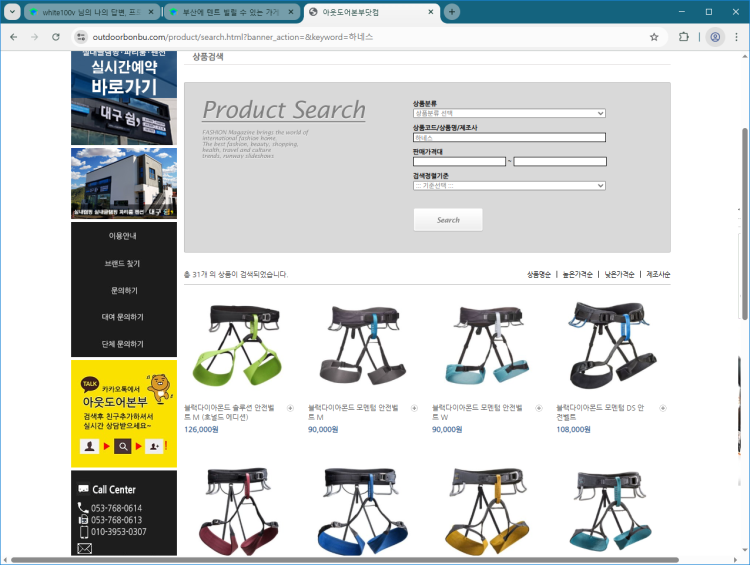Screen dimensions: 750x565
Task: Click the maximum 판매가격대 field
Action: 560,162
